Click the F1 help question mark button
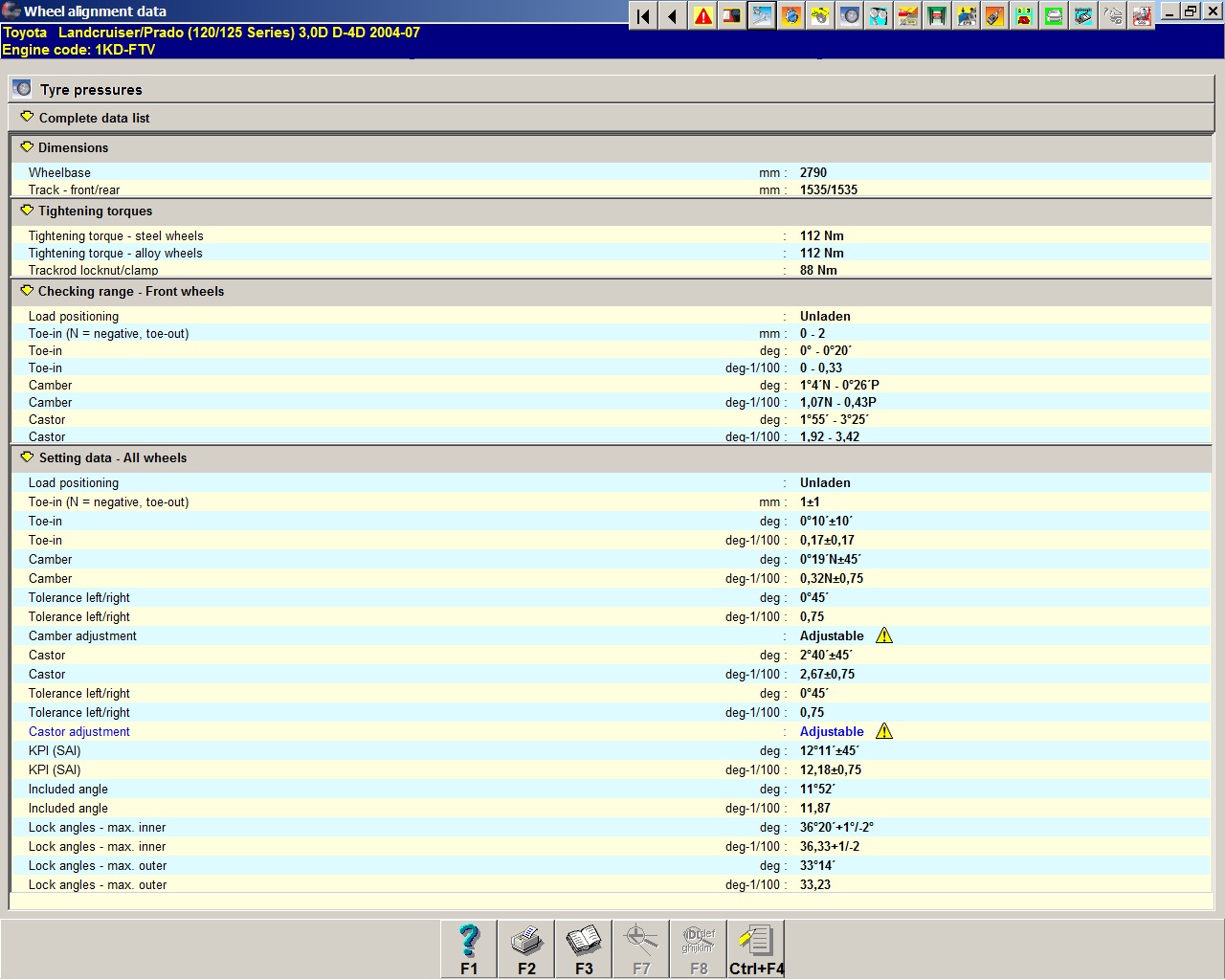Screen dimensions: 1225x980 (469, 948)
